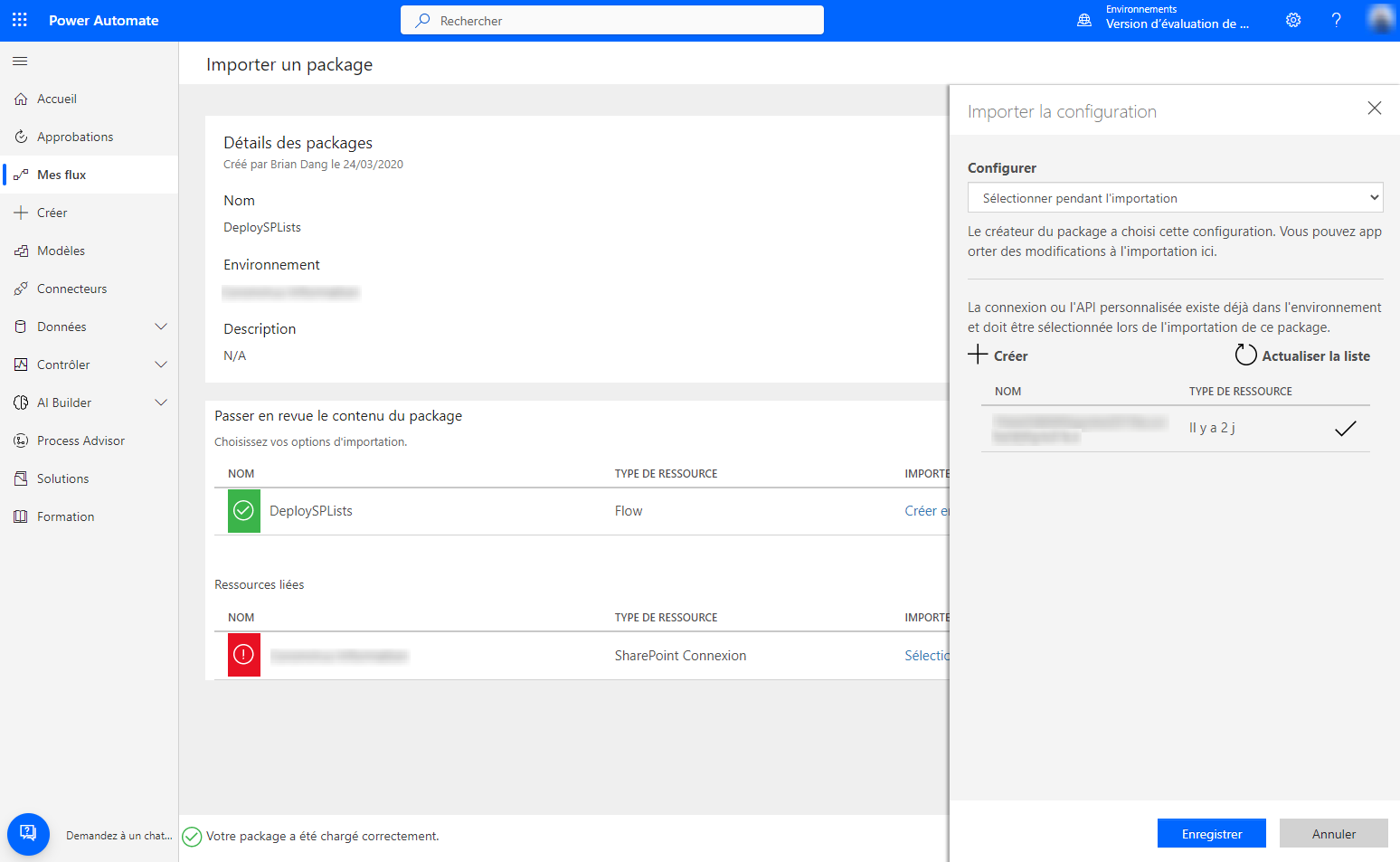Click the Power Automate title
The width and height of the screenshot is (1400, 862).
104,20
